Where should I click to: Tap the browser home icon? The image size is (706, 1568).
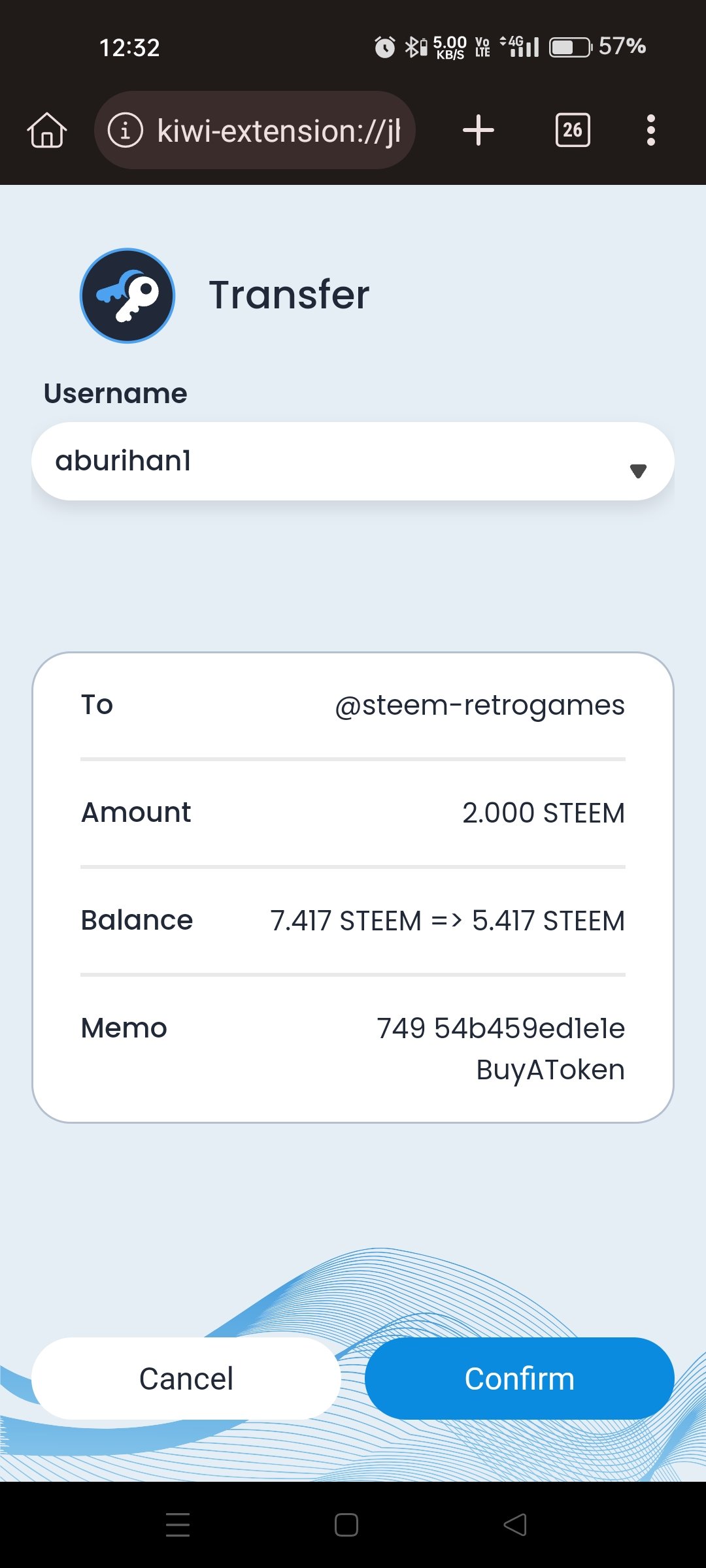pyautogui.click(x=47, y=130)
